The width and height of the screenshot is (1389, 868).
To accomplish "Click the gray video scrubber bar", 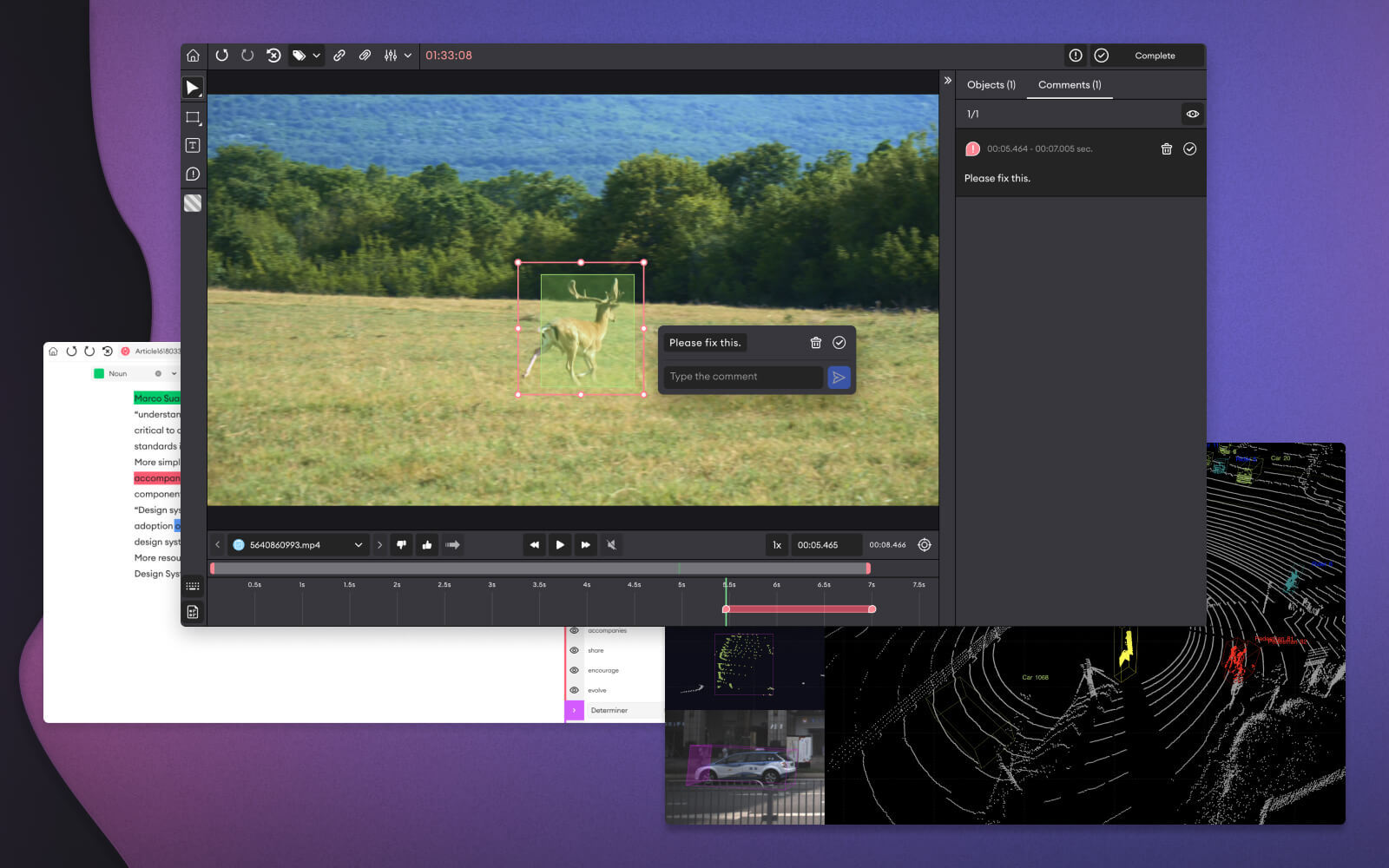I will point(538,569).
